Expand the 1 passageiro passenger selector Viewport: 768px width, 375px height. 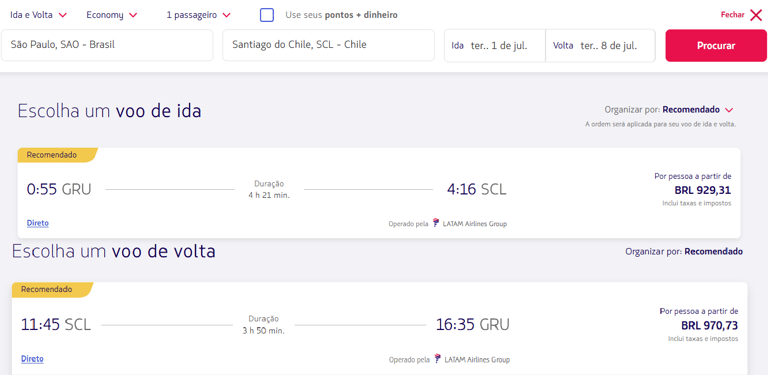click(198, 15)
